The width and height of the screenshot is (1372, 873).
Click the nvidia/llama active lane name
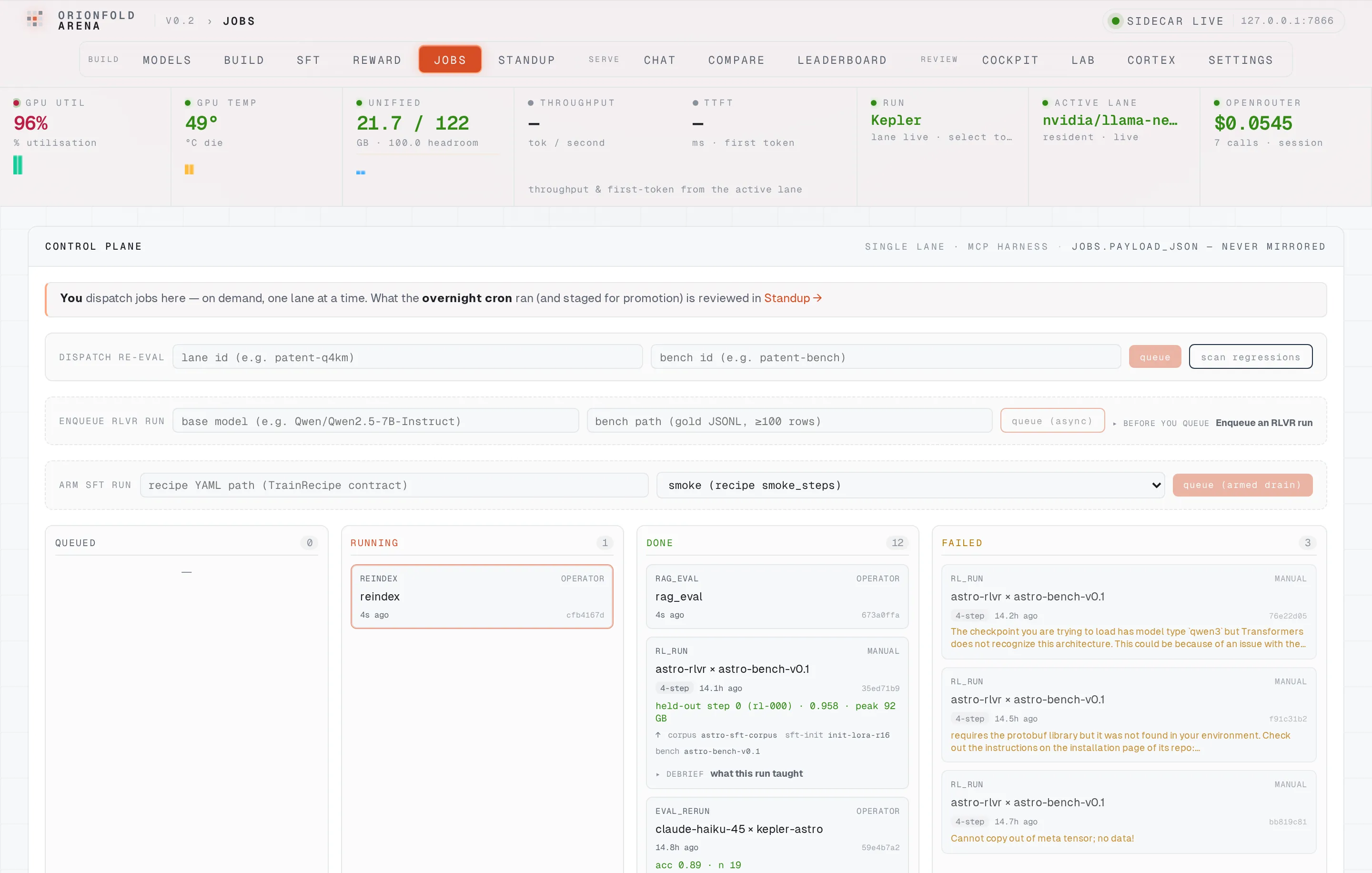[x=1110, y=120]
